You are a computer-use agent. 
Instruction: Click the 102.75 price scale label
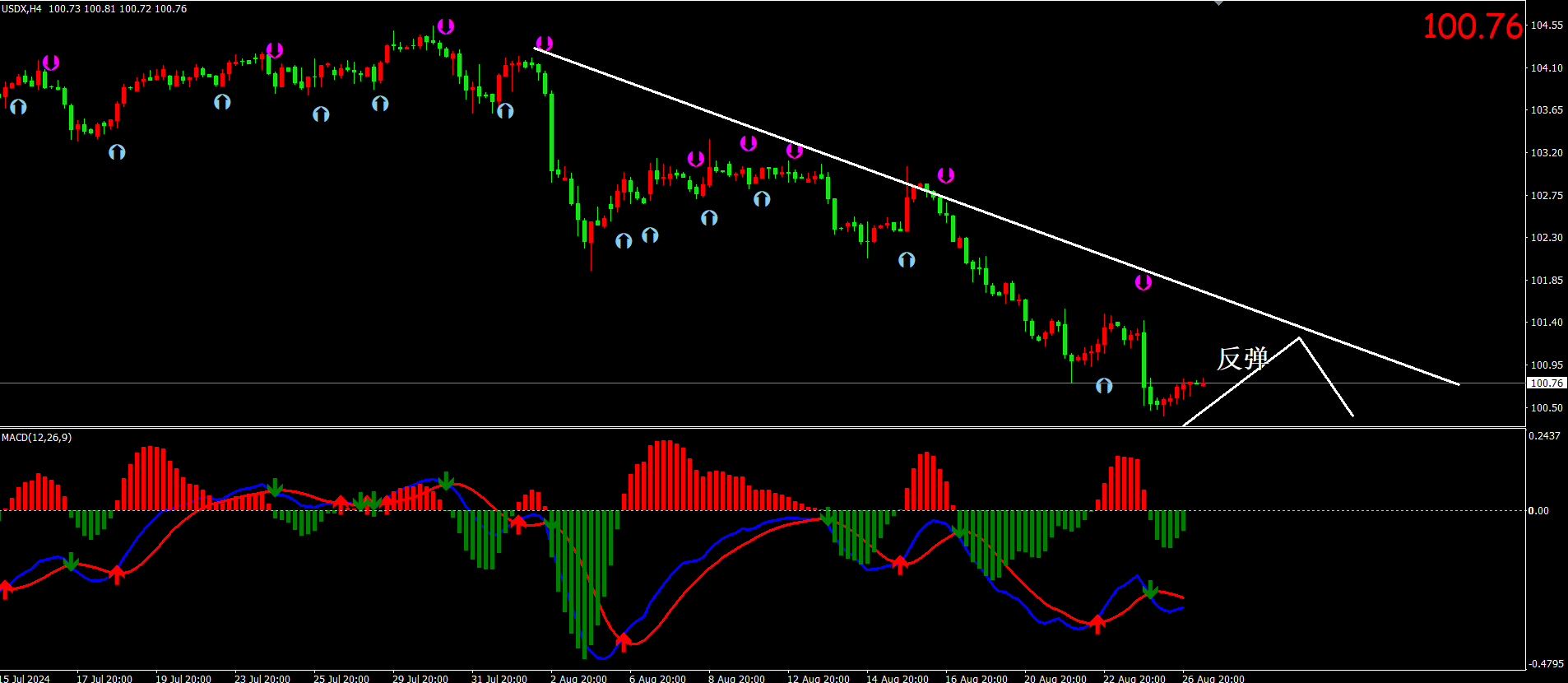click(1547, 196)
